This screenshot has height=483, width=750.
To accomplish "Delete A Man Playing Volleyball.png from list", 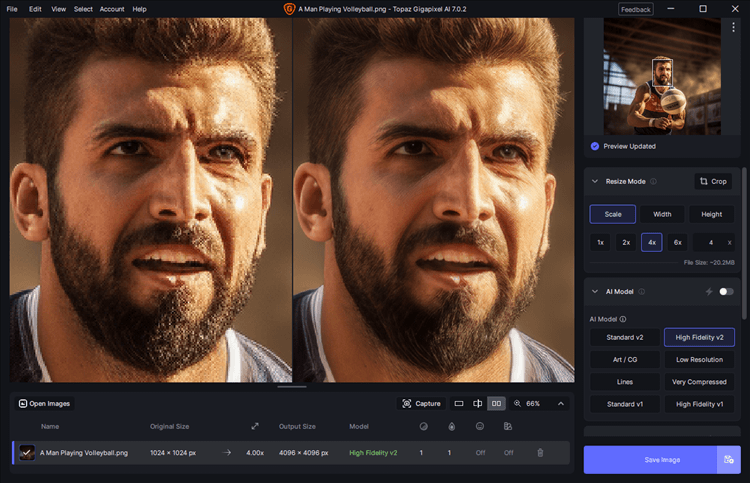I will [541, 453].
